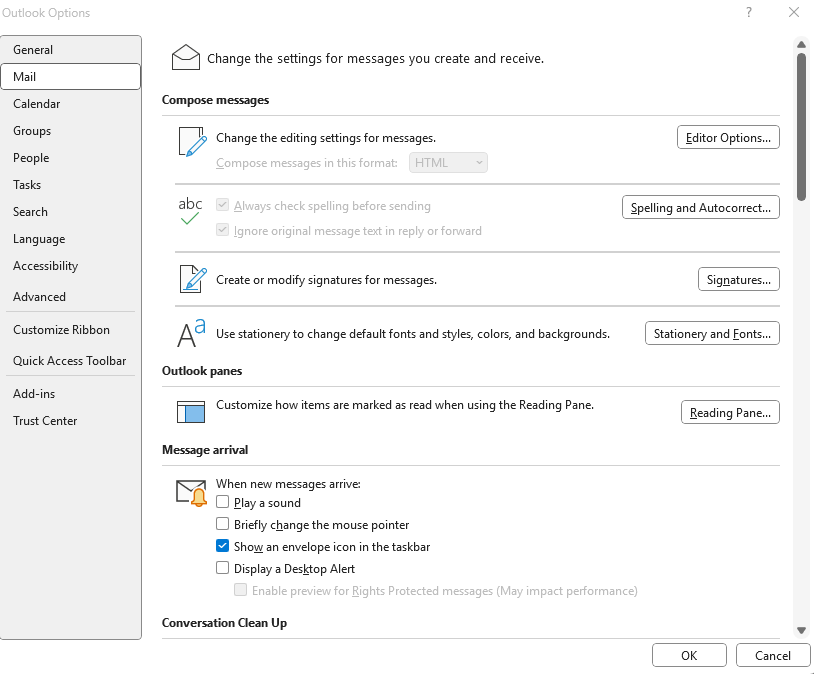
Task: Click the paper-and-pencil icon for editing settings
Action: pos(193,142)
